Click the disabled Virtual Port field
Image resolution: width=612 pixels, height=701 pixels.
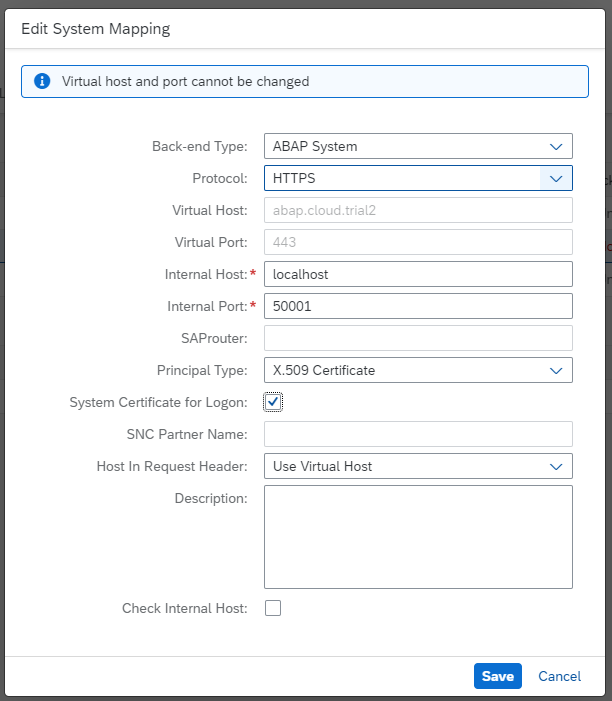click(418, 242)
